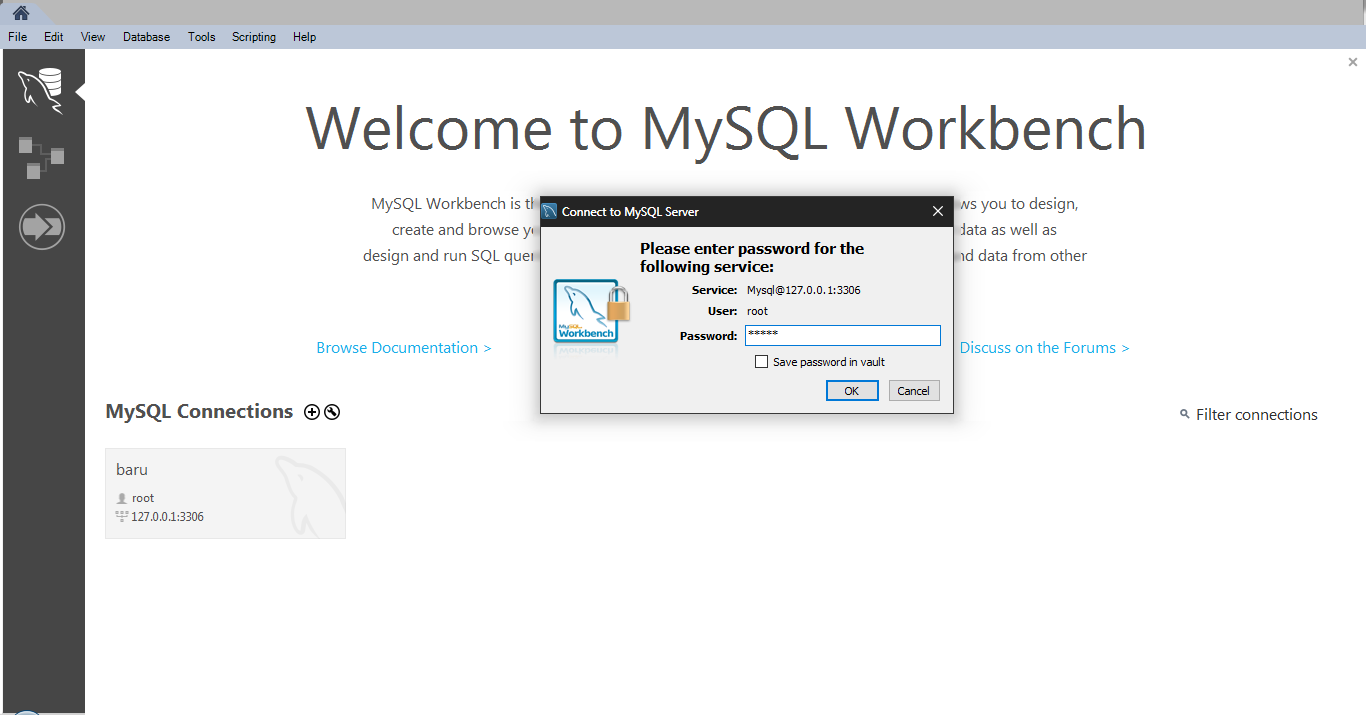1366x715 pixels.
Task: Close the Connect to MySQL Server dialog
Action: 938,211
